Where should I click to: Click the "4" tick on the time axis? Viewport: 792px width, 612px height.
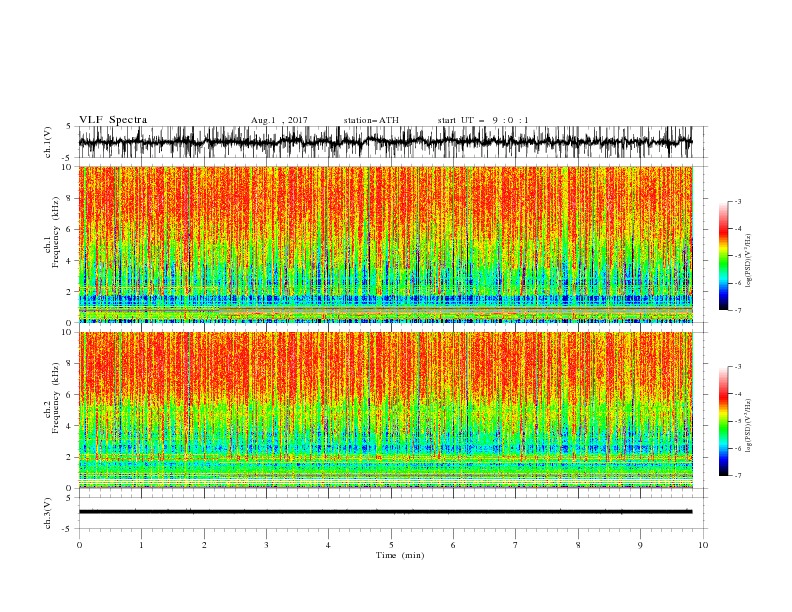(x=328, y=545)
